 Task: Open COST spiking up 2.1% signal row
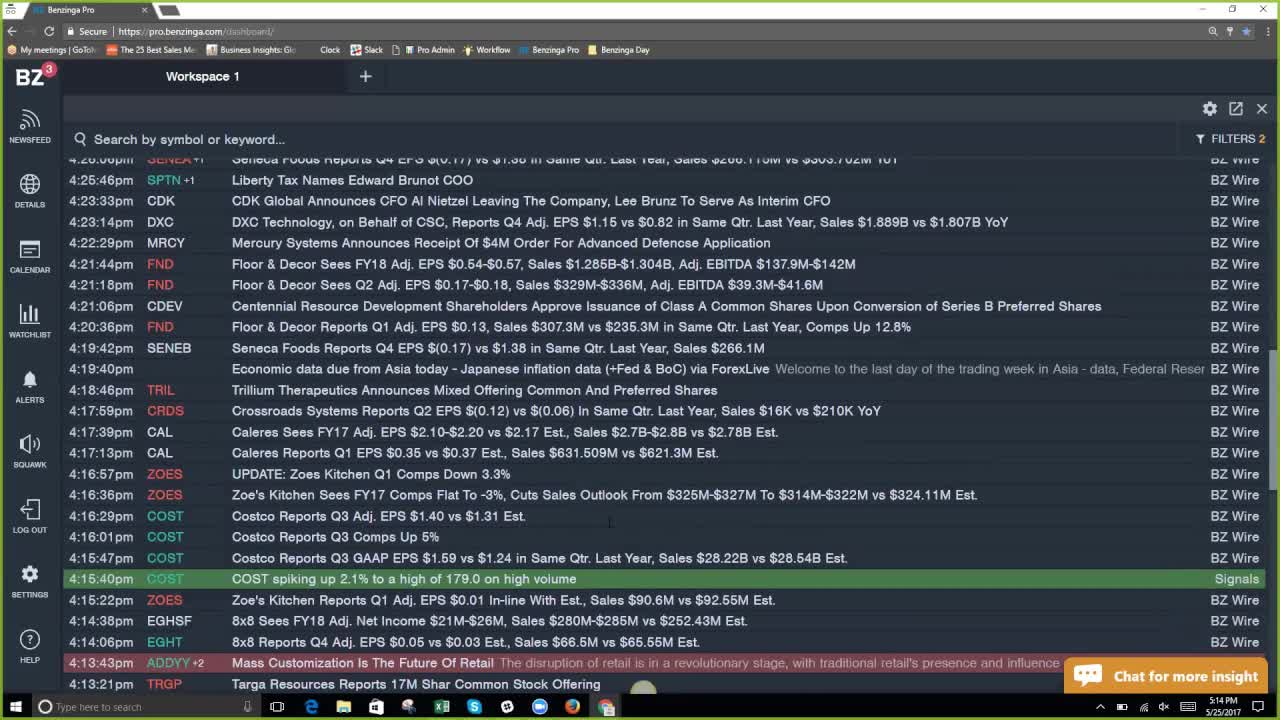click(664, 579)
